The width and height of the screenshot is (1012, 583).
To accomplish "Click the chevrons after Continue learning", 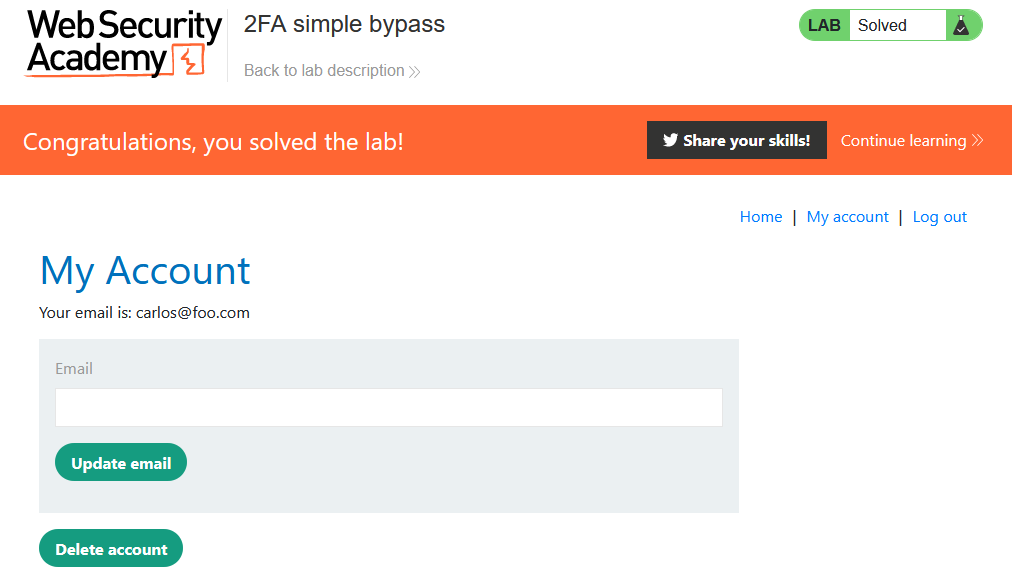I will tap(978, 141).
